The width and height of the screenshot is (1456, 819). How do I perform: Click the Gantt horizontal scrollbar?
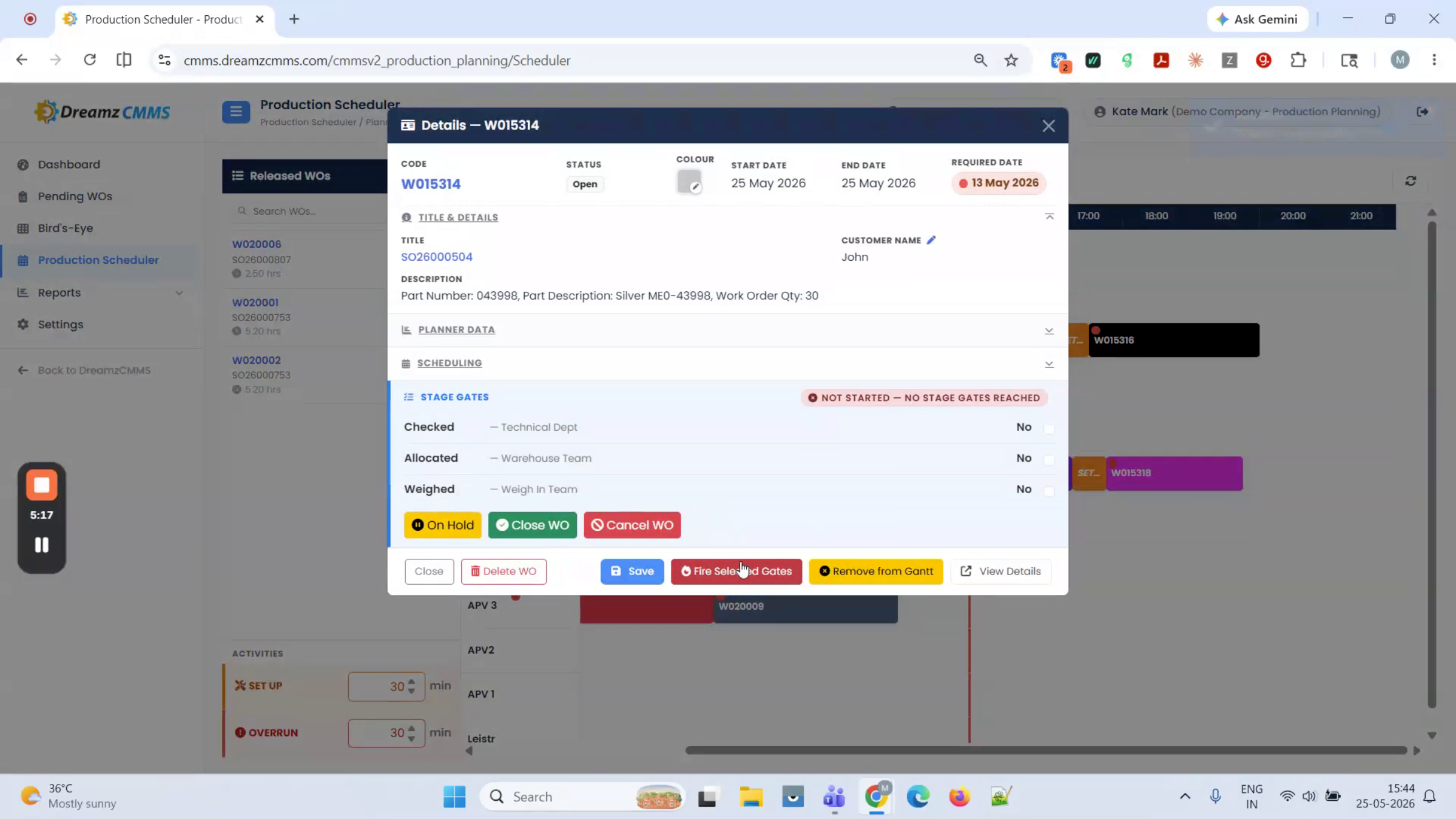coord(1046,750)
